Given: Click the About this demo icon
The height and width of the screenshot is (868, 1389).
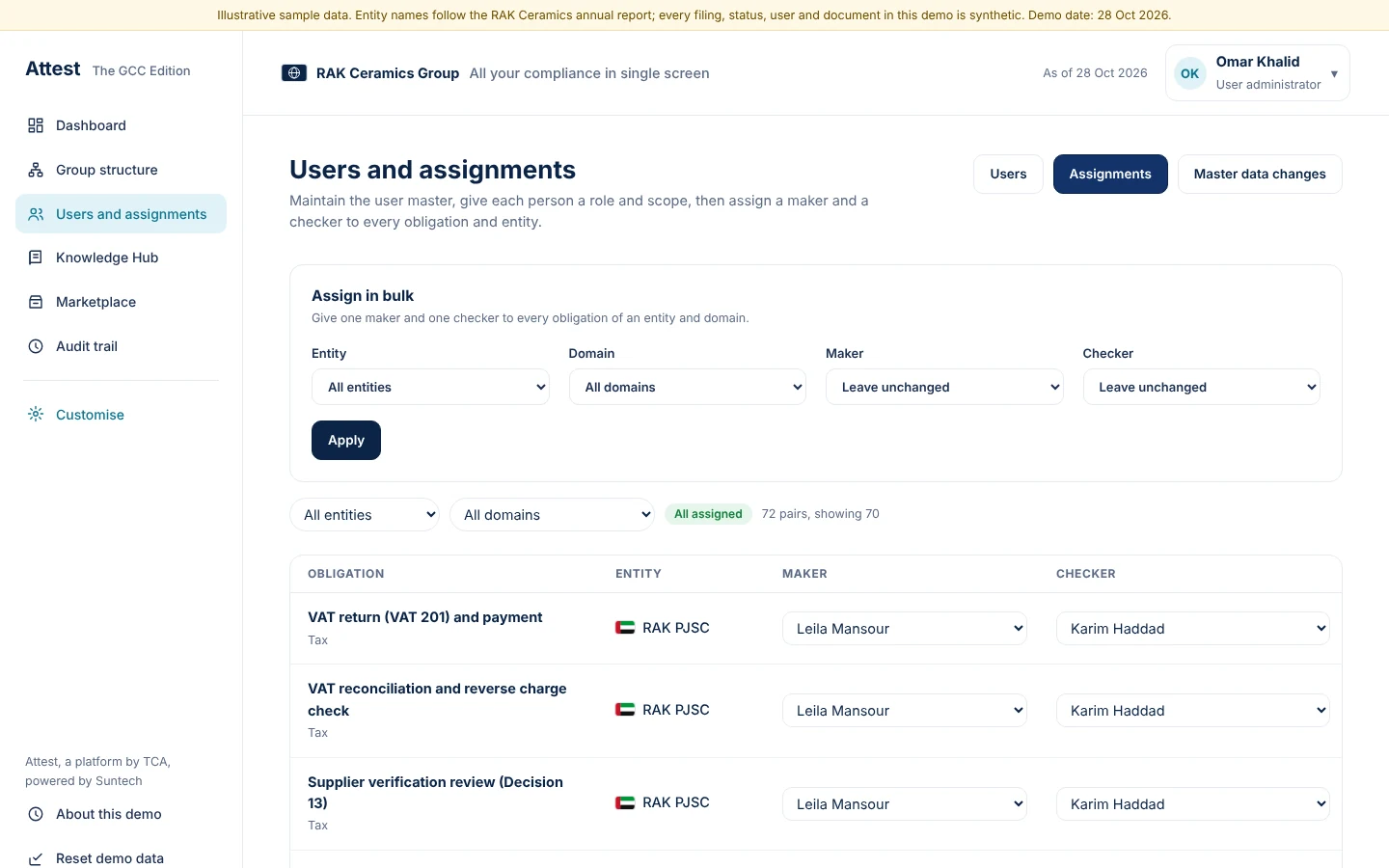Looking at the screenshot, I should (36, 814).
